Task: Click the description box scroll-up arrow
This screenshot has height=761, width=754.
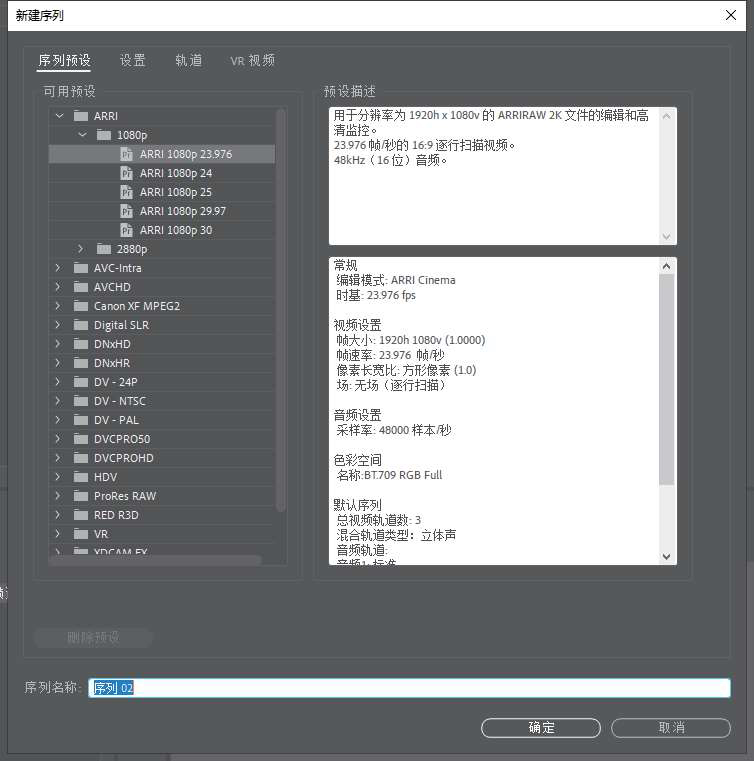Action: coord(667,116)
